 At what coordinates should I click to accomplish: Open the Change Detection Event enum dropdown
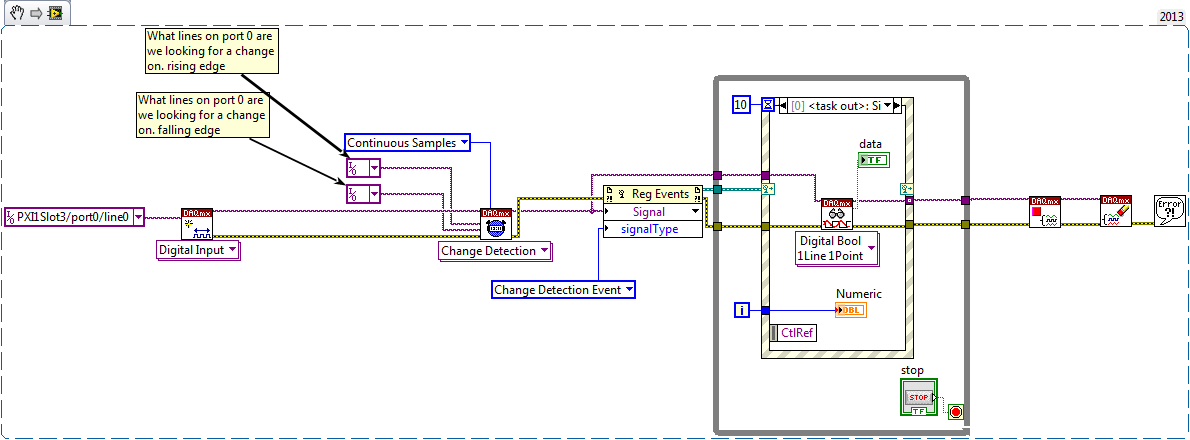pos(628,289)
